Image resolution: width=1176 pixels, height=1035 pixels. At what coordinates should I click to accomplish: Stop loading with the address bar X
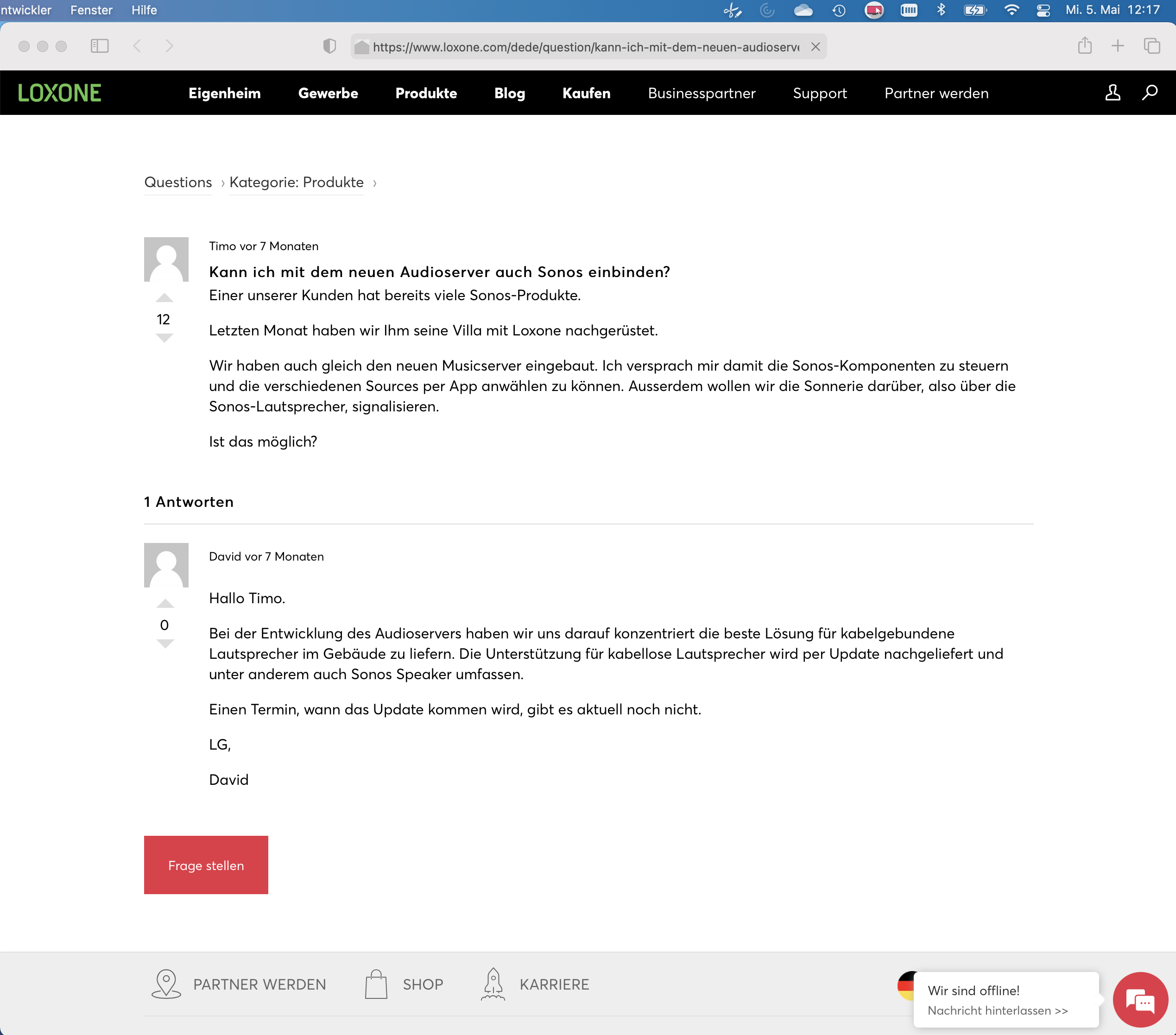[815, 47]
